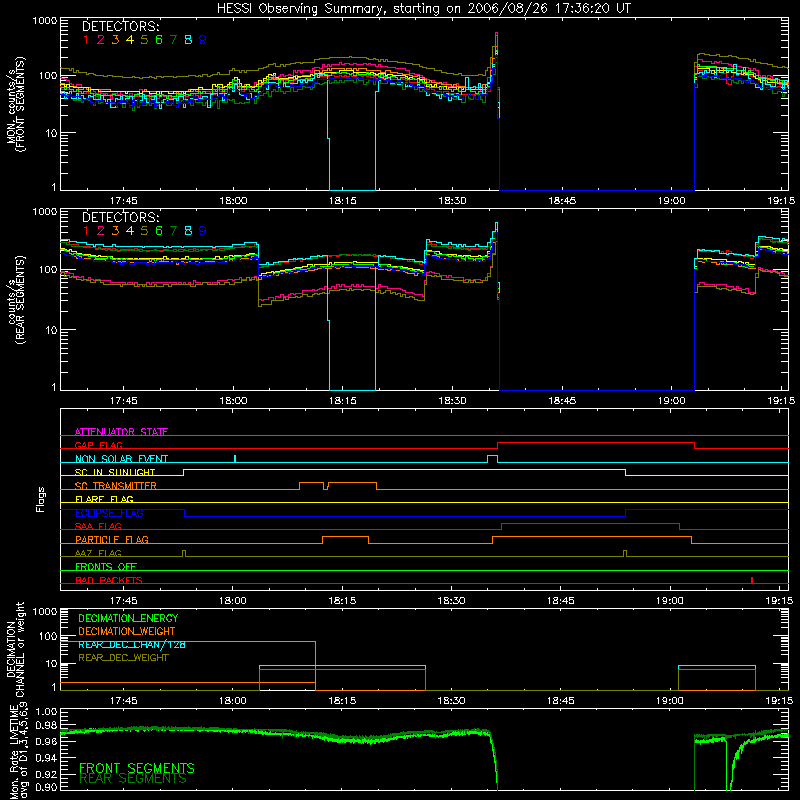Pick detector 3 in front segments legend
The height and width of the screenshot is (800, 800).
coord(115,40)
